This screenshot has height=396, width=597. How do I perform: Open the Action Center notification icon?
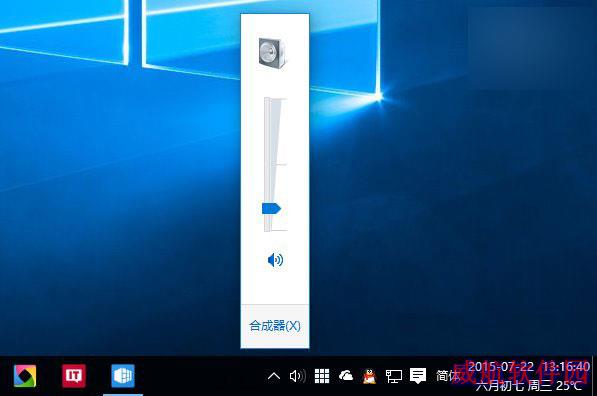click(x=418, y=375)
